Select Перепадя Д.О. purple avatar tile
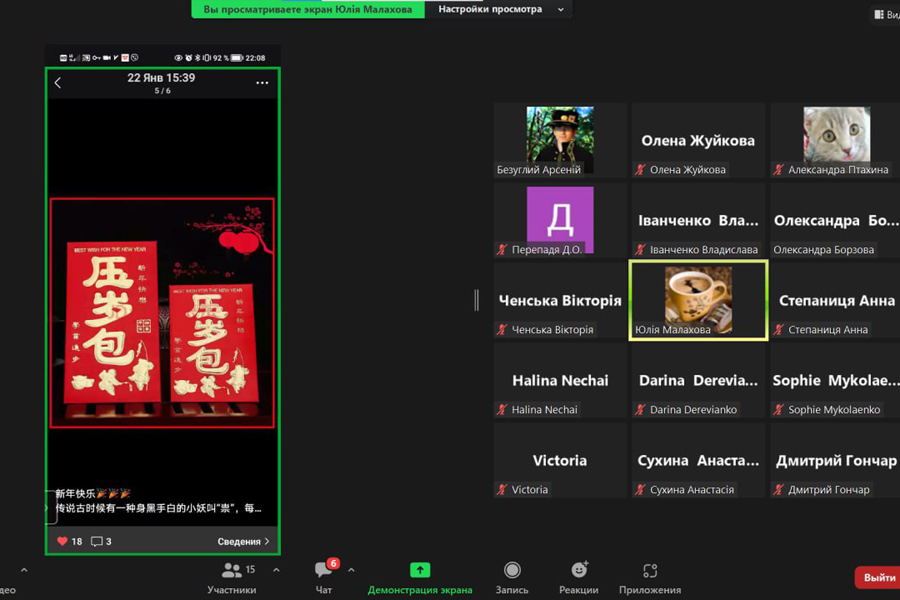The image size is (900, 600). (x=560, y=220)
